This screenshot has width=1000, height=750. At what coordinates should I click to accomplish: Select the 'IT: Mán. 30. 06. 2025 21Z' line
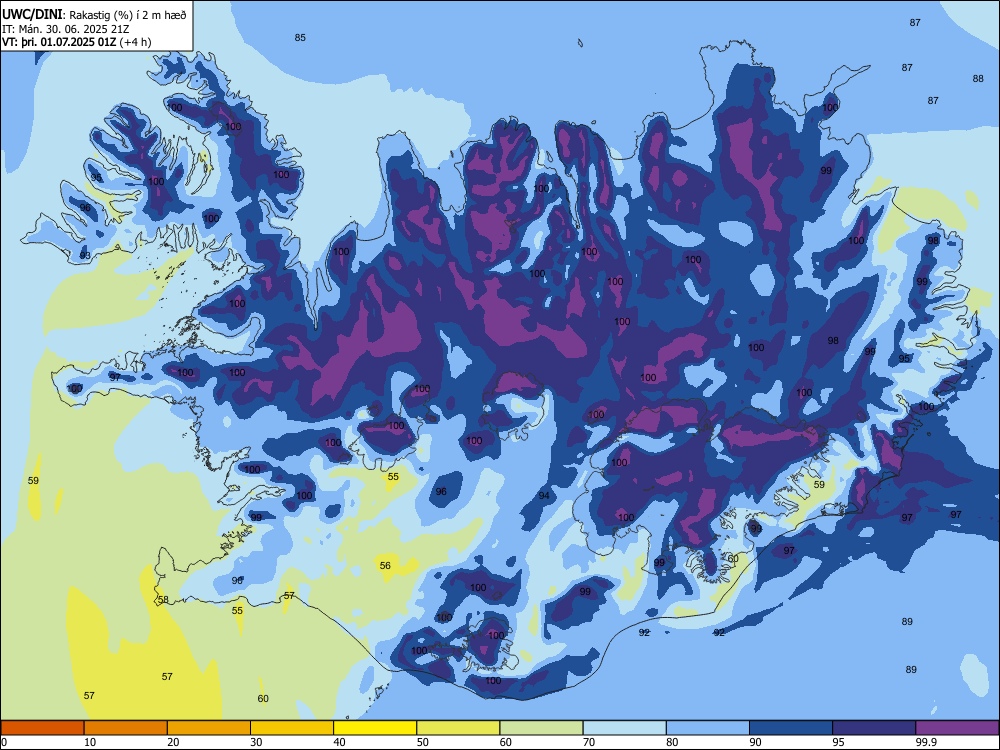point(66,29)
